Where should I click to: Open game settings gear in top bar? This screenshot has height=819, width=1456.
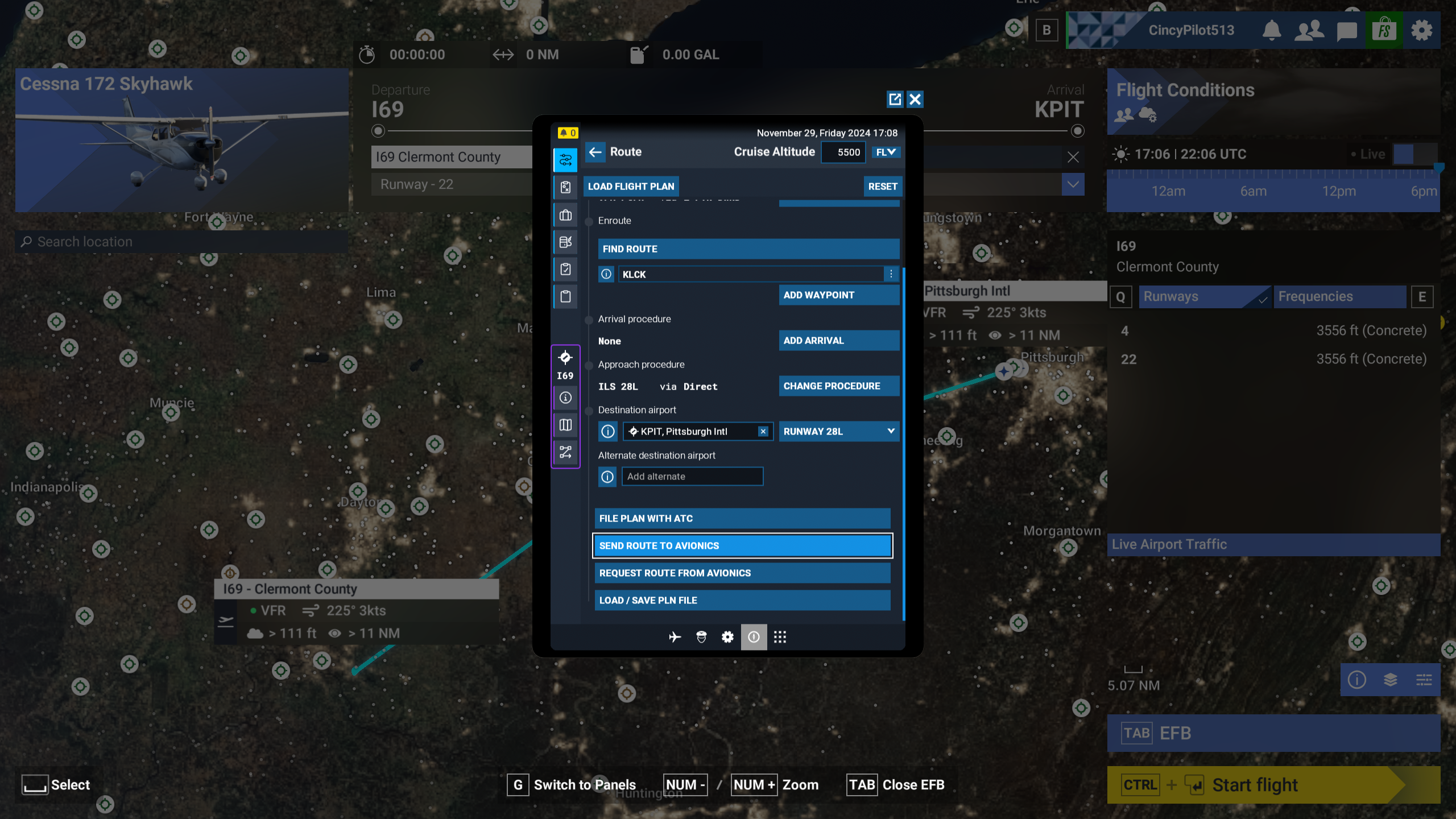point(1421,30)
